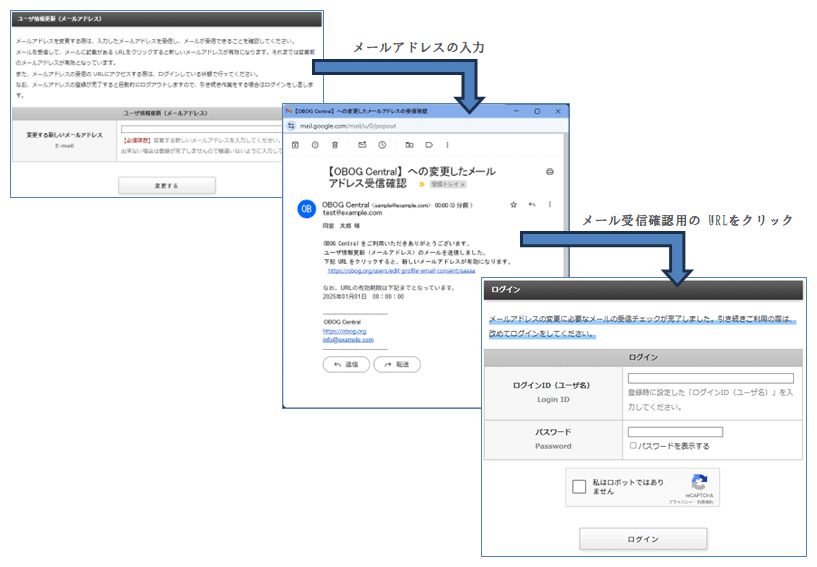Click the 変更する button
Viewport: 817px width, 567px height.
[x=167, y=186]
